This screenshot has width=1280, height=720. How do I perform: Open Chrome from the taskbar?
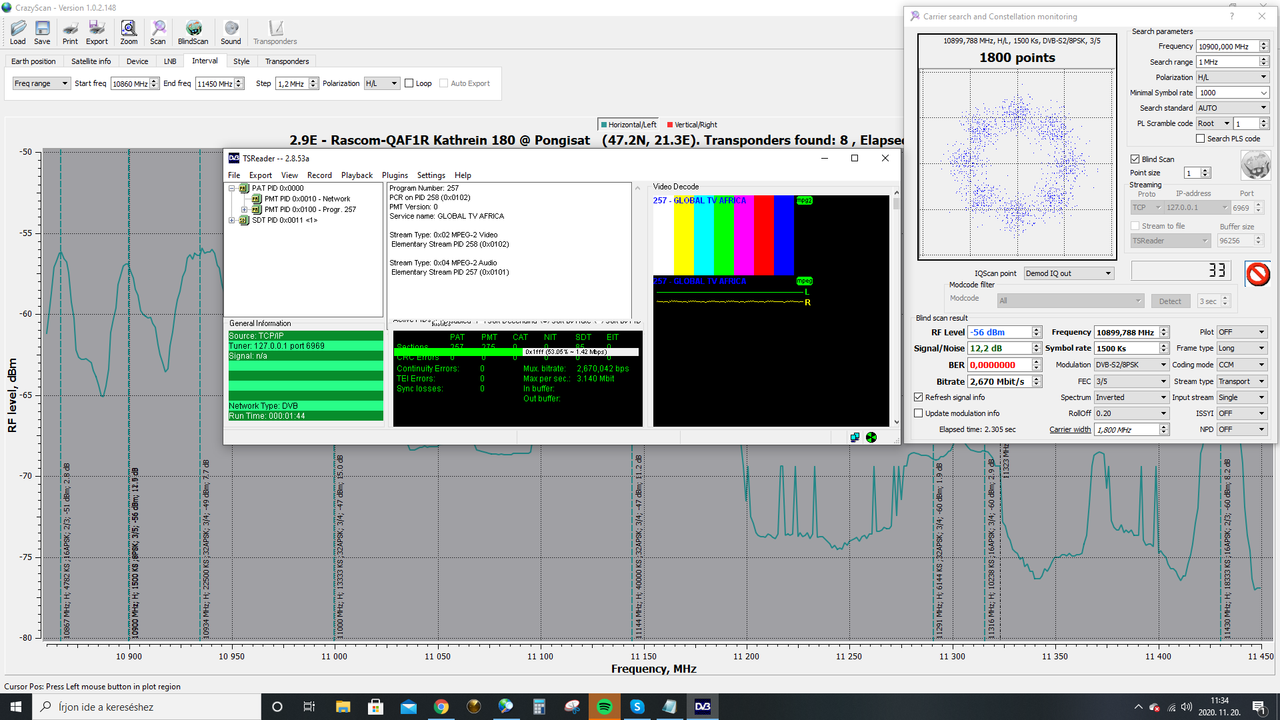(441, 706)
